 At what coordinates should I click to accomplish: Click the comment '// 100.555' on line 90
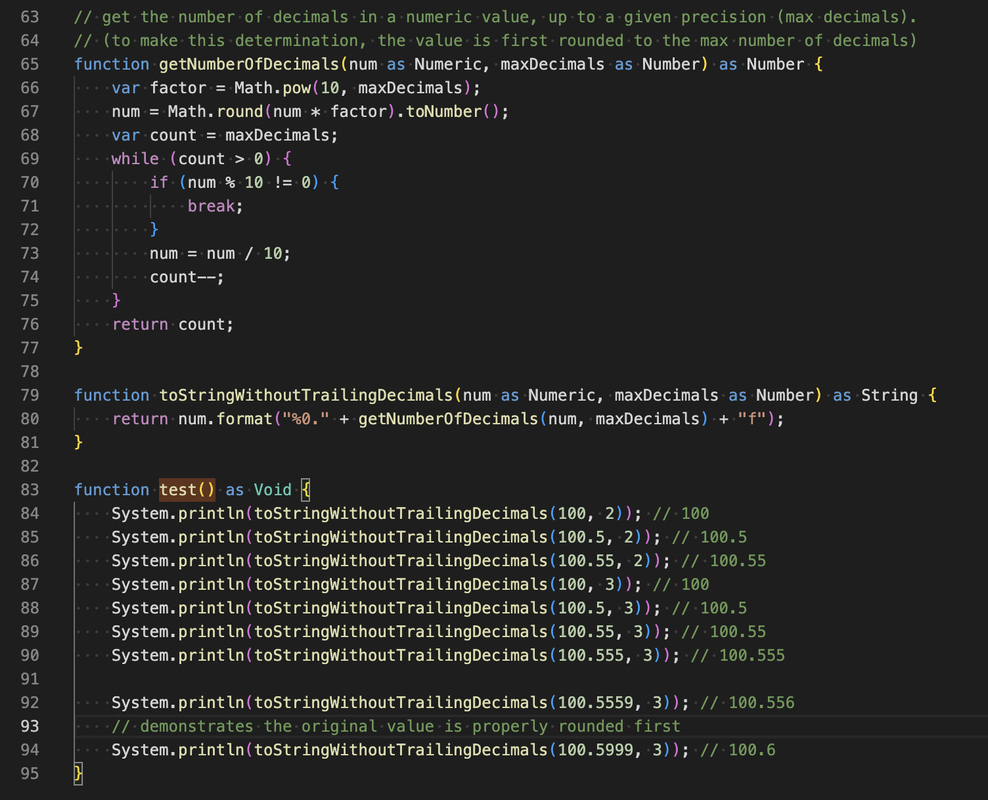[737, 655]
